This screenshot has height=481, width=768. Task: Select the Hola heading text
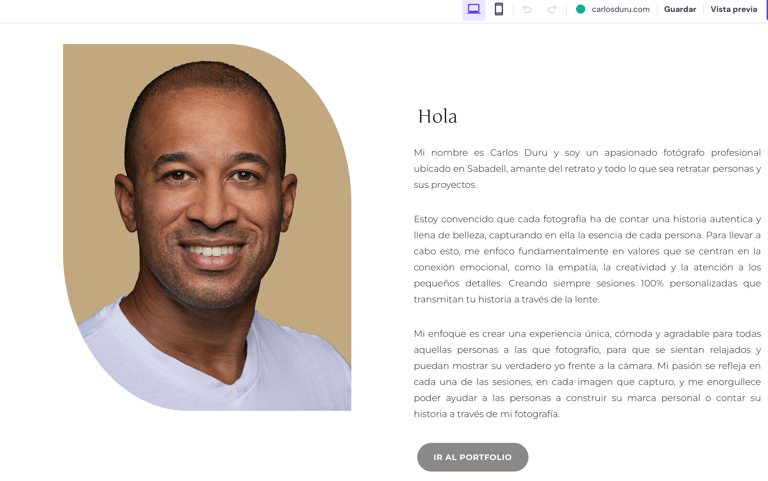point(437,117)
